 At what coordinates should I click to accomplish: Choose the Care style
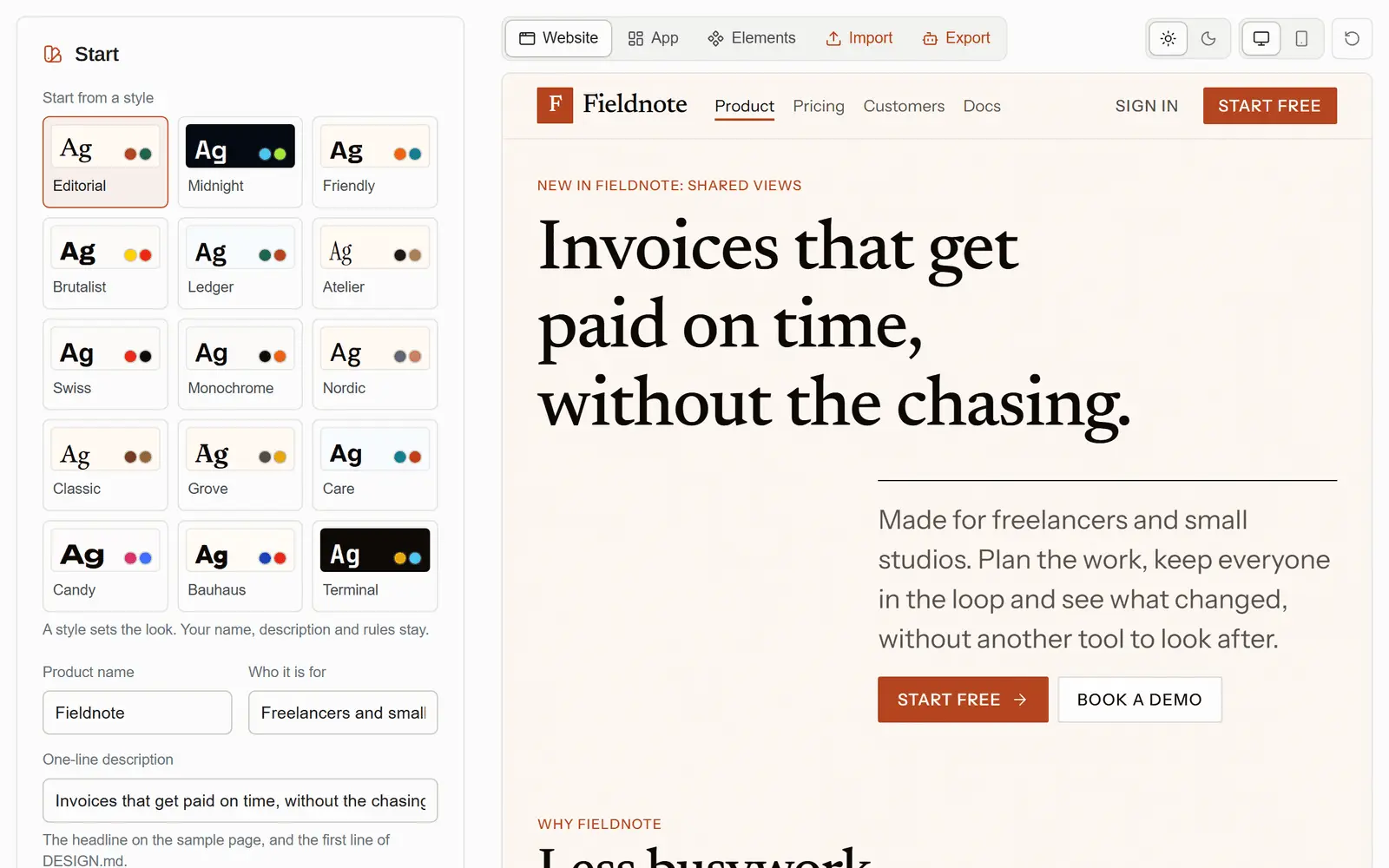pos(375,465)
